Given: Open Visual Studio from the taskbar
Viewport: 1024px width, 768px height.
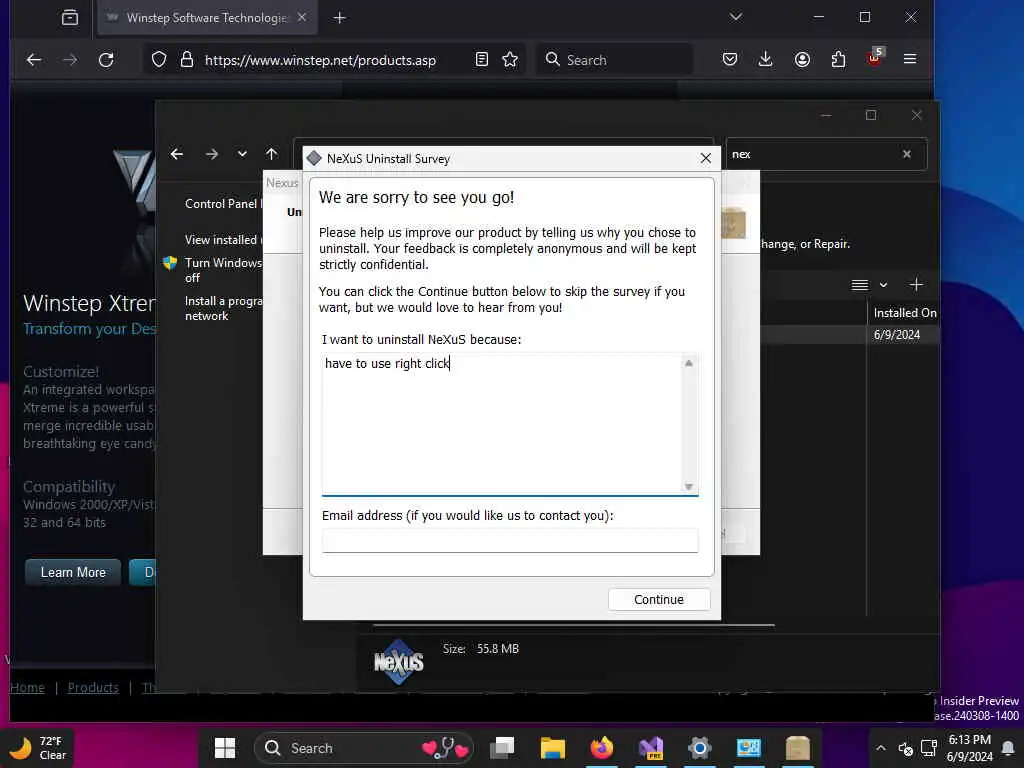Looking at the screenshot, I should pyautogui.click(x=651, y=748).
